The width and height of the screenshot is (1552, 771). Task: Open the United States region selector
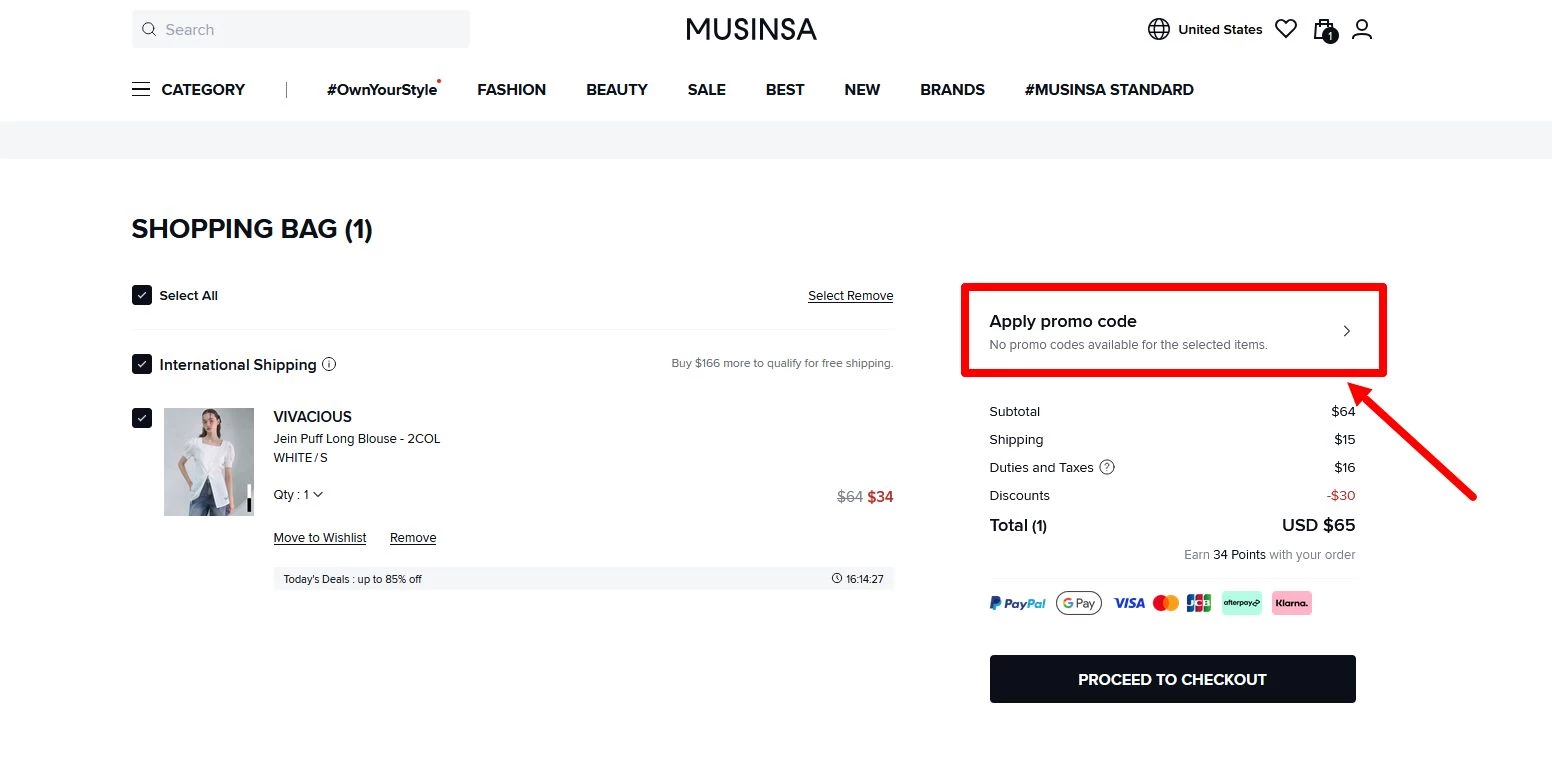1220,29
